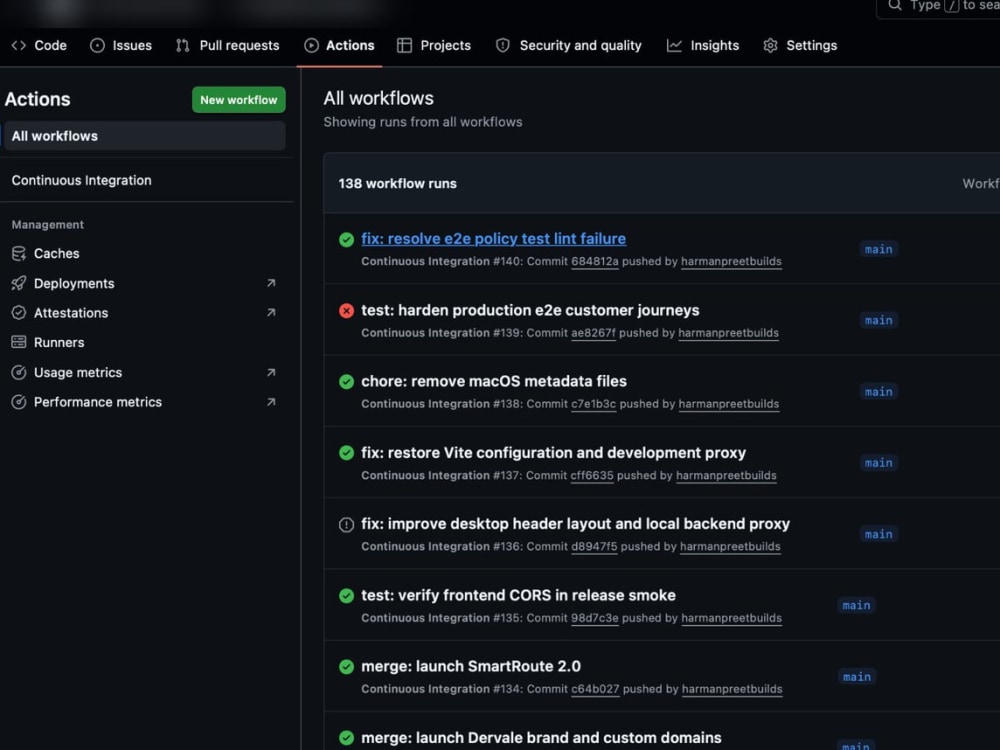Click the '138 workflow runs' heading text
Screen dimensions: 1000x750
(397, 184)
